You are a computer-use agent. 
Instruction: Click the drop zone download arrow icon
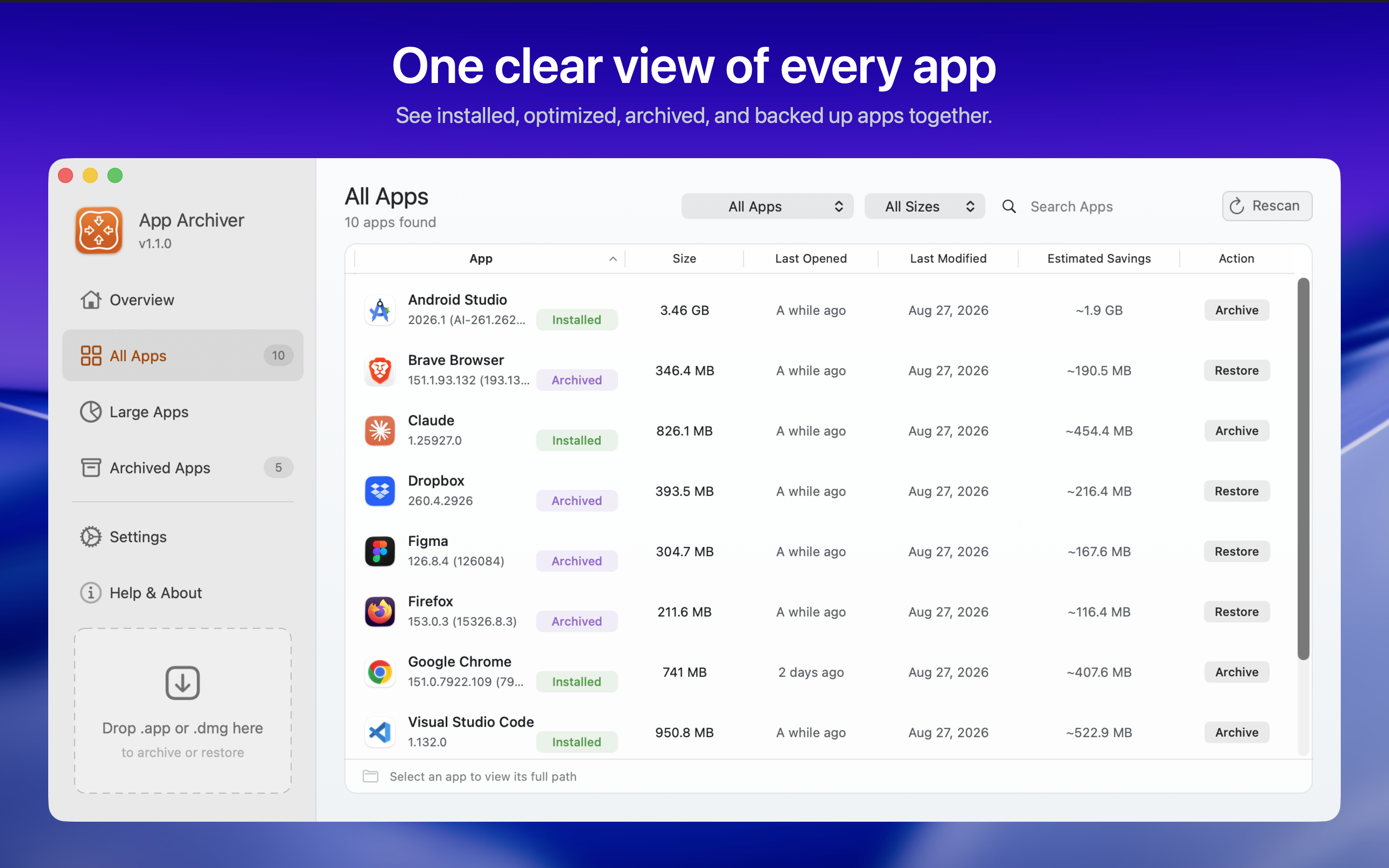coord(182,682)
